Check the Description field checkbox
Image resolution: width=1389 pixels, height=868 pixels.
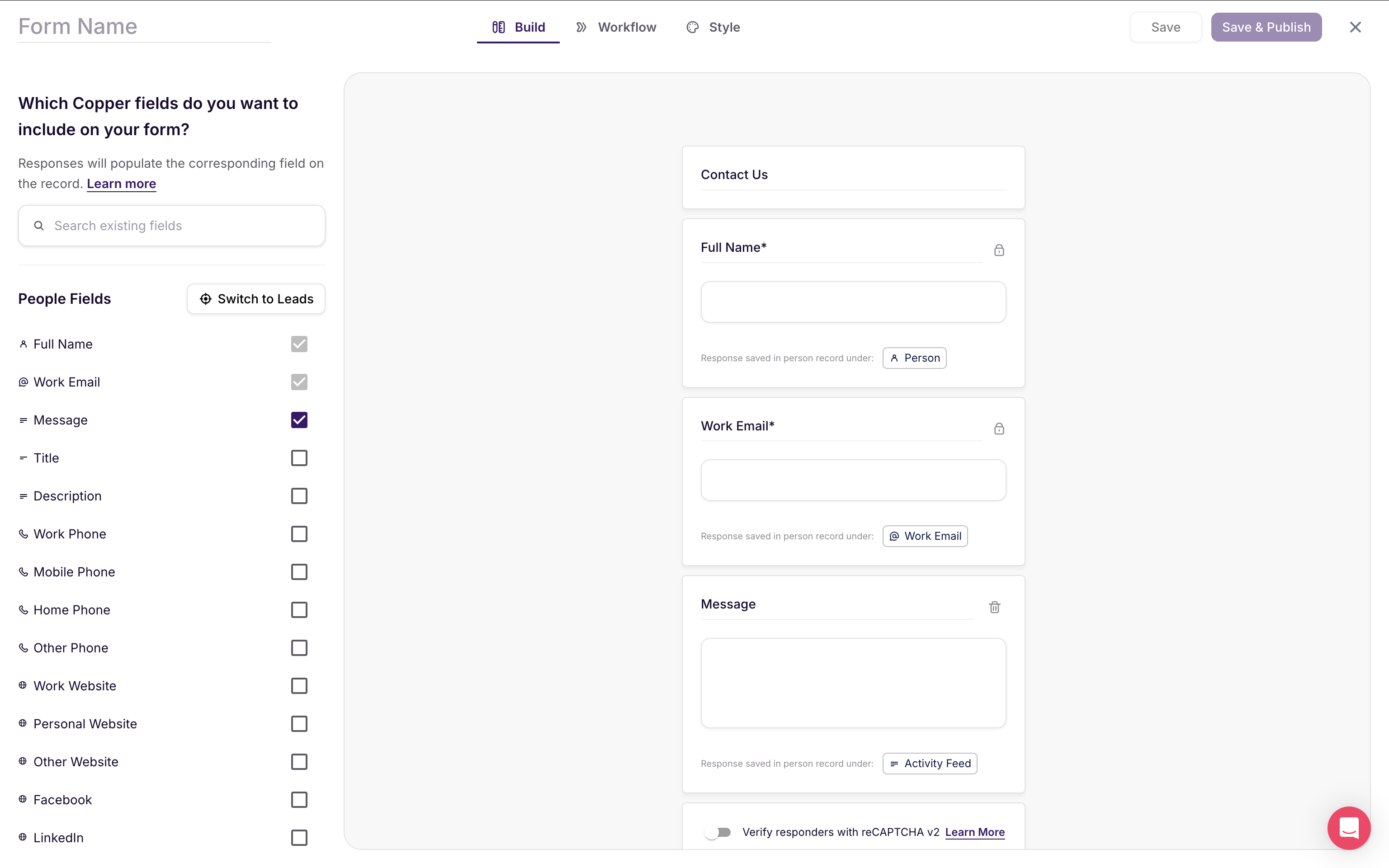tap(299, 496)
